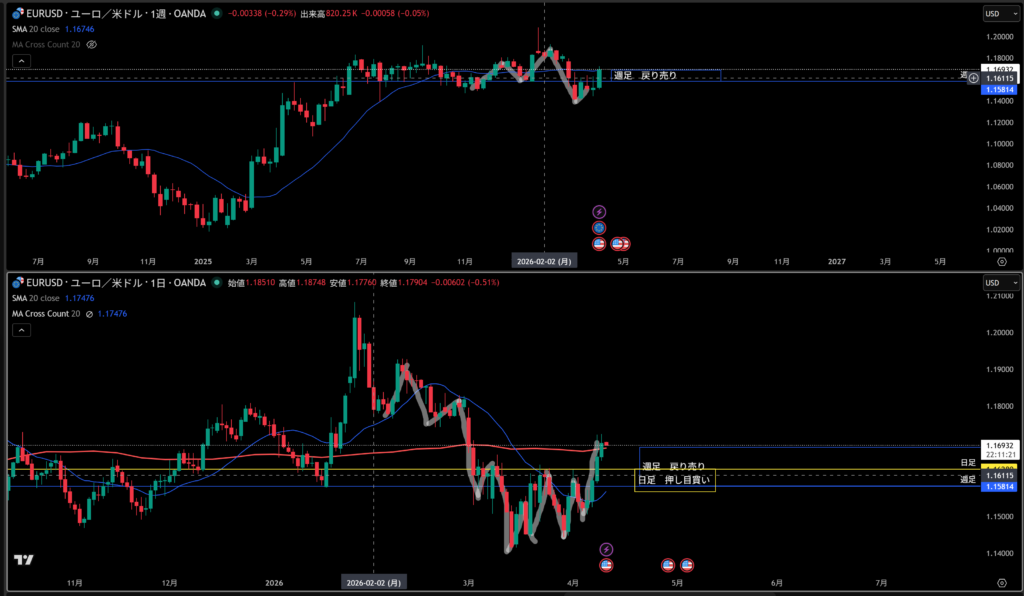The width and height of the screenshot is (1024, 596).
Task: Collapse the weekly chart indicator legend
Action: 20,60
